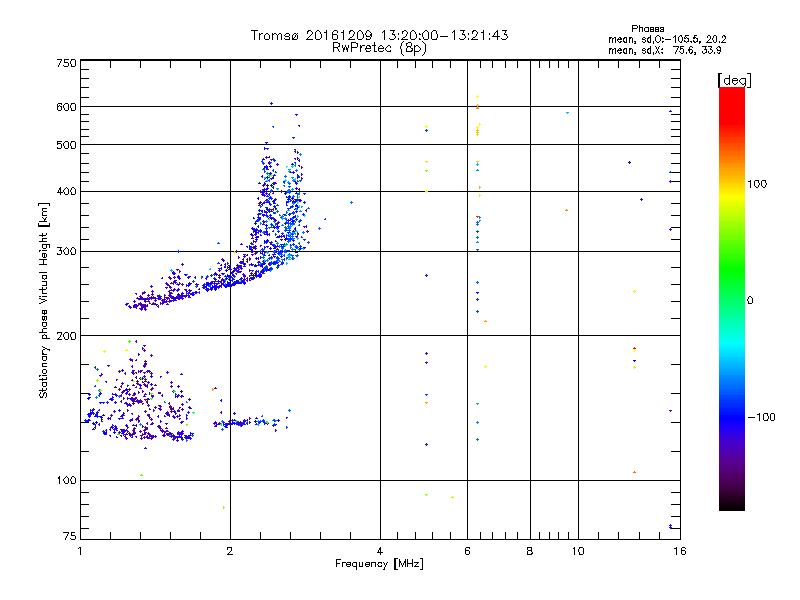Viewport: 800px width, 600px height.
Task: Select the 'RwPretec (8p)' subtitle
Action: coord(379,48)
